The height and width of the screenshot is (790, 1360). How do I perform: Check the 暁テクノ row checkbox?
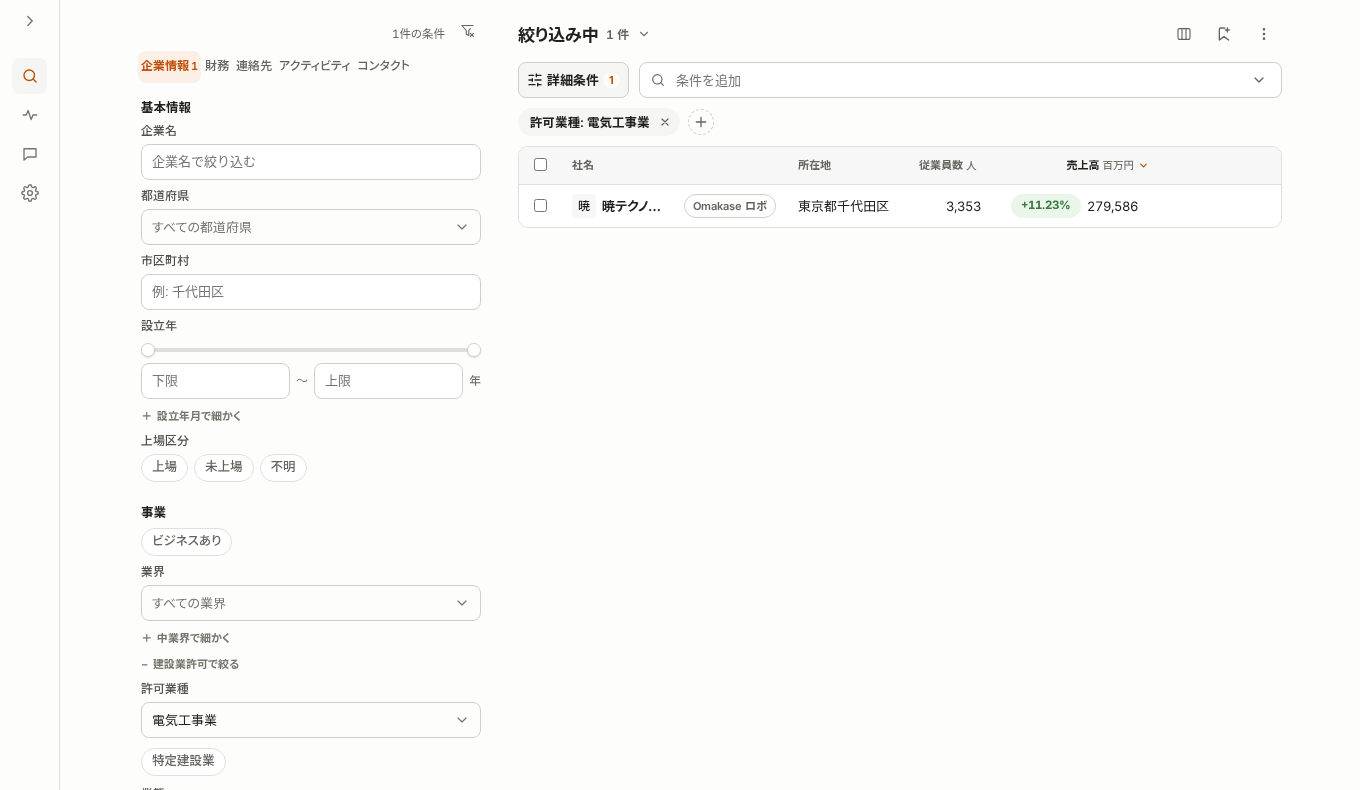point(541,205)
